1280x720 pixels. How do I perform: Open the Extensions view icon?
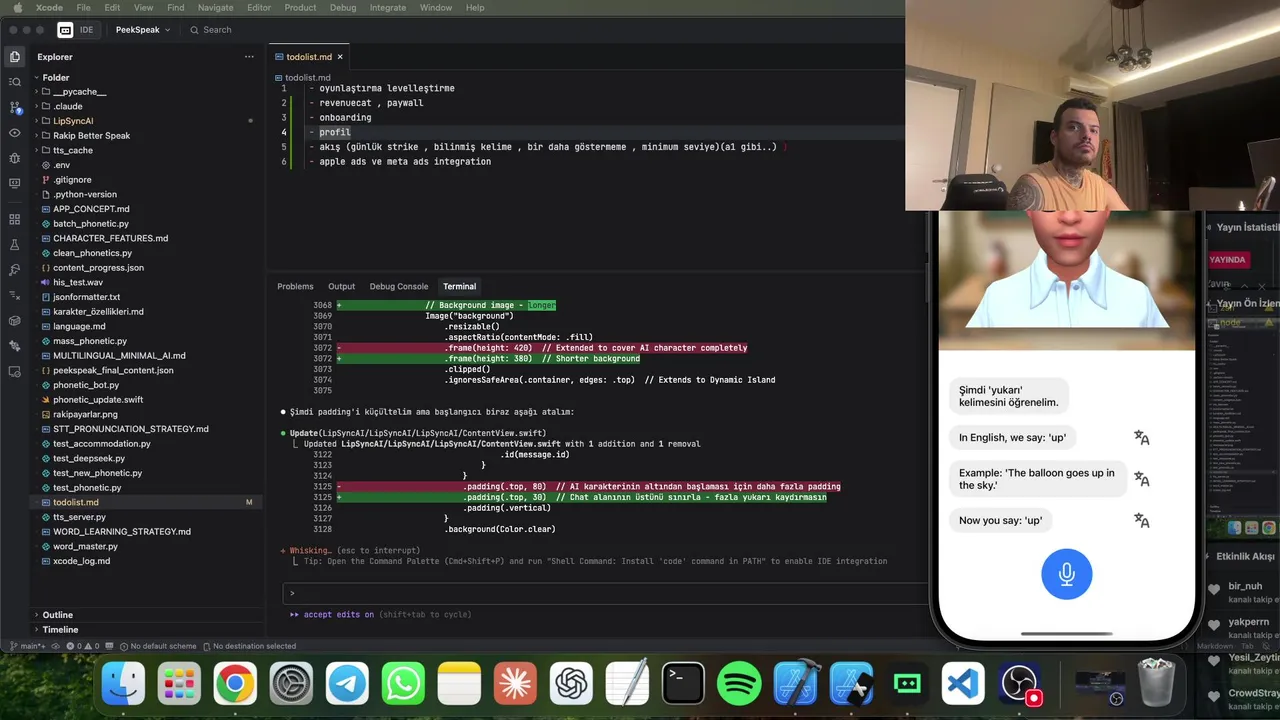(x=14, y=219)
